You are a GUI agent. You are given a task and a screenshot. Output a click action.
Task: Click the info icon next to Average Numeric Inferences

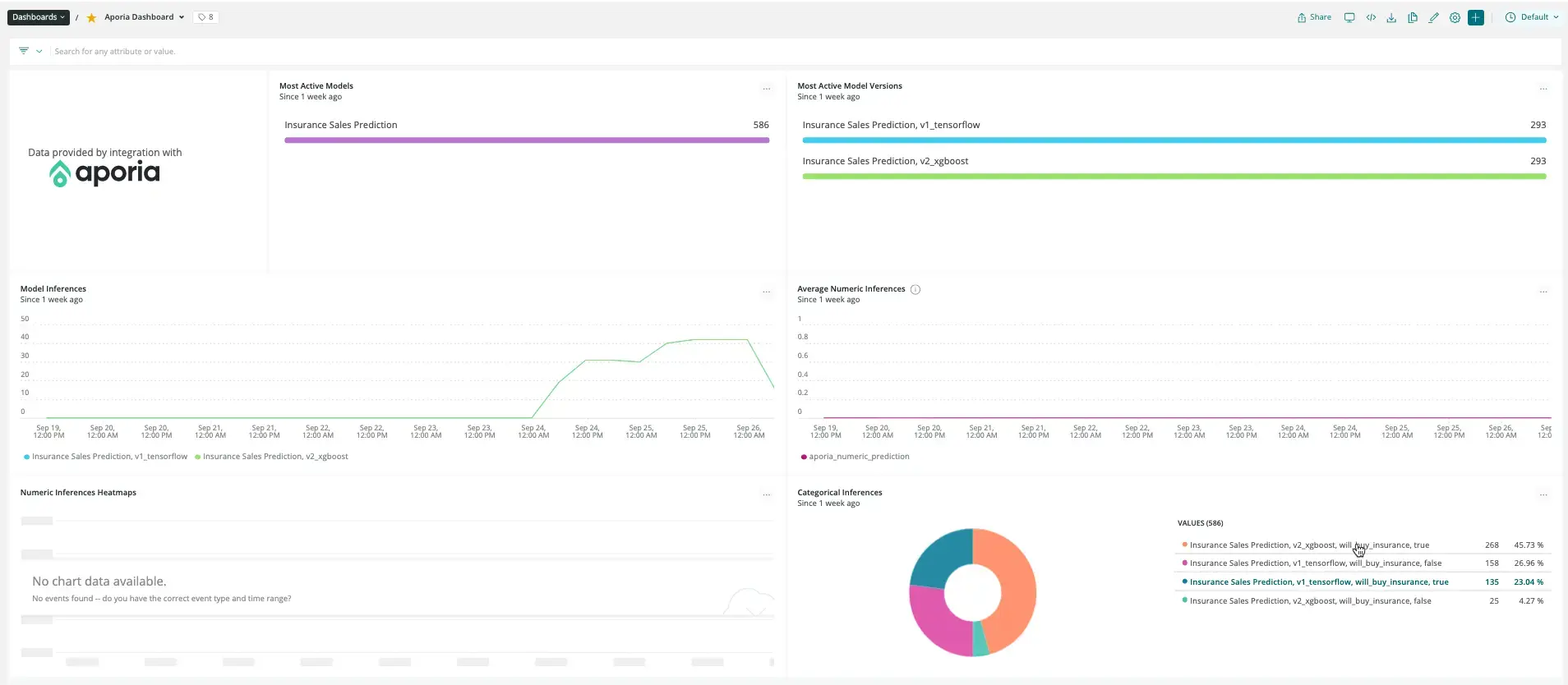(x=915, y=289)
